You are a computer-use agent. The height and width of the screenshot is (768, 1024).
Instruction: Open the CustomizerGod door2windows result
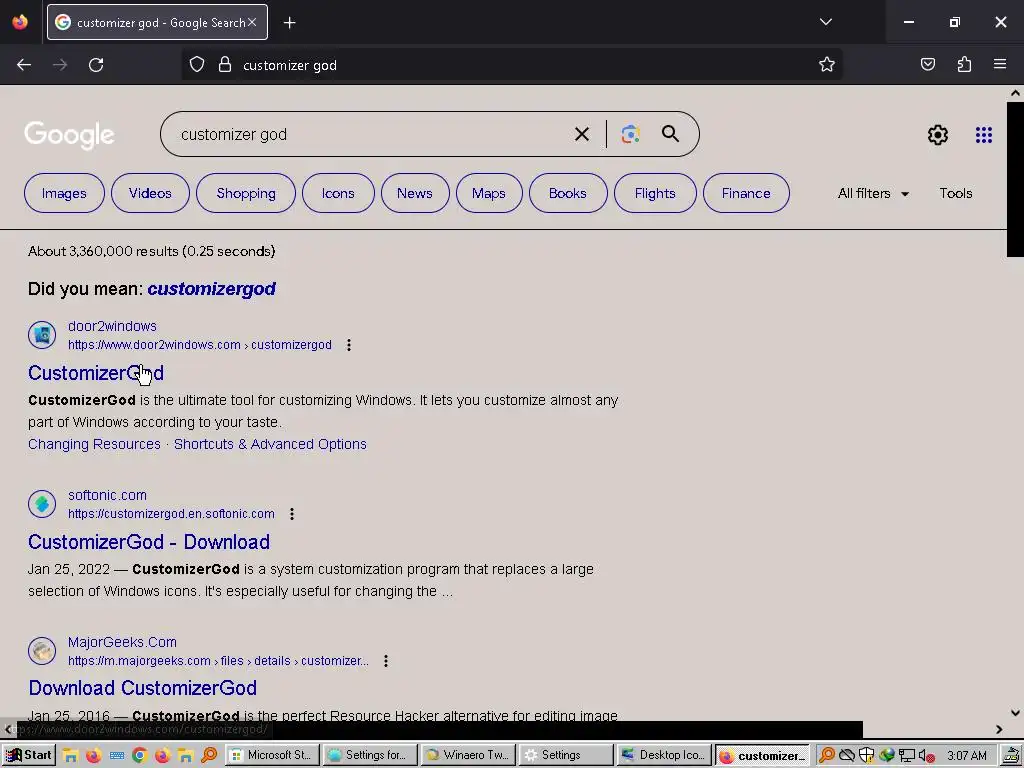96,373
